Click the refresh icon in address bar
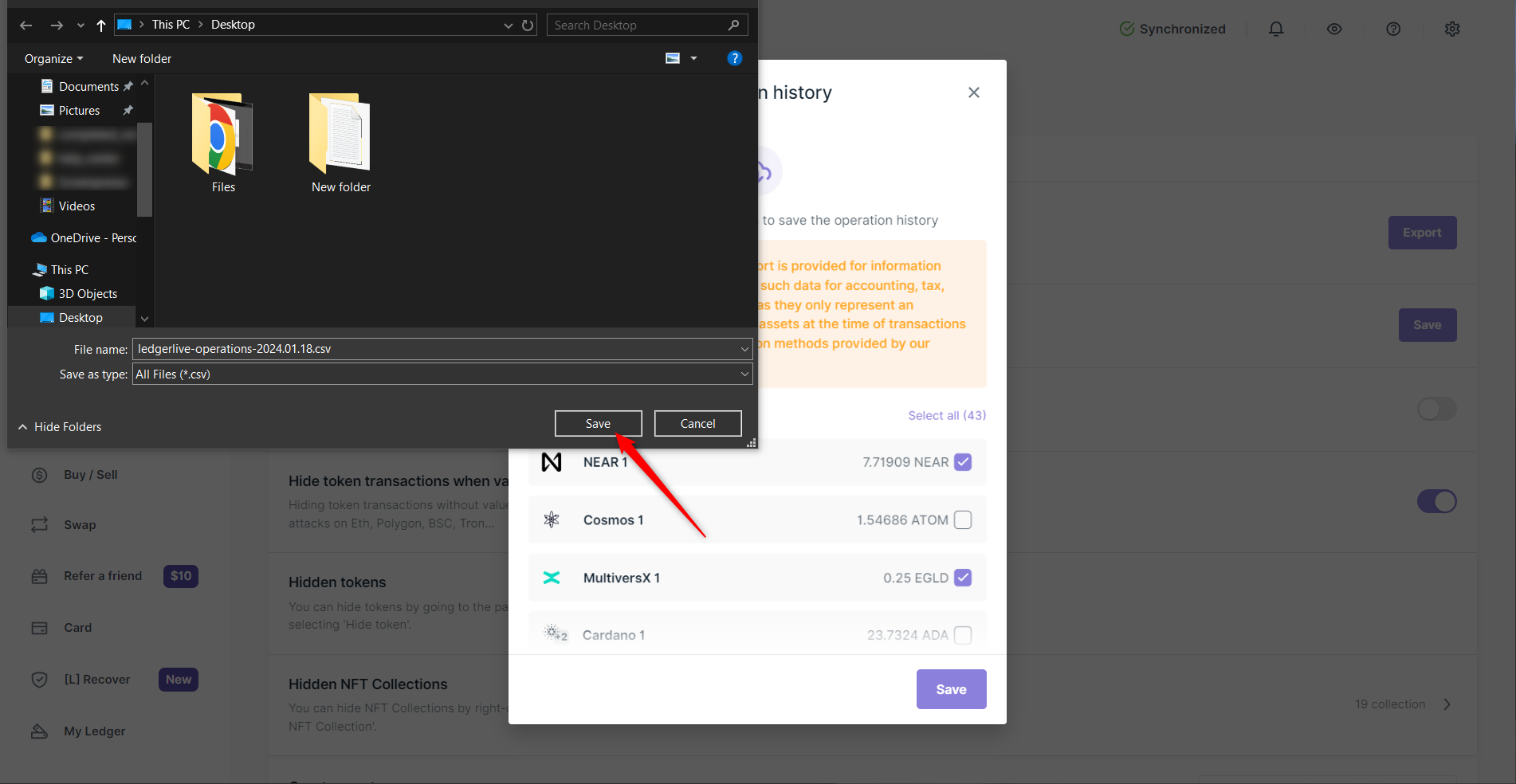Screen dimensions: 1516x784 point(528,25)
